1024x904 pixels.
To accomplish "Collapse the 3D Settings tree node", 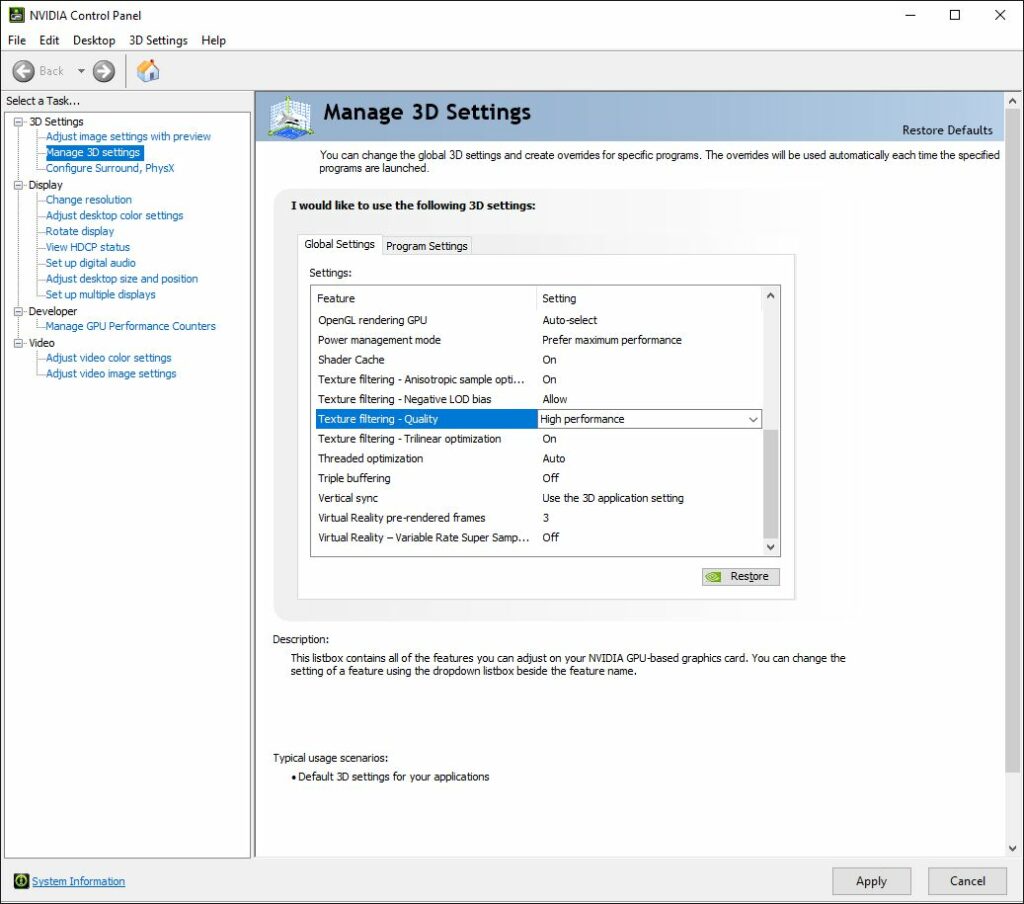I will pos(18,121).
